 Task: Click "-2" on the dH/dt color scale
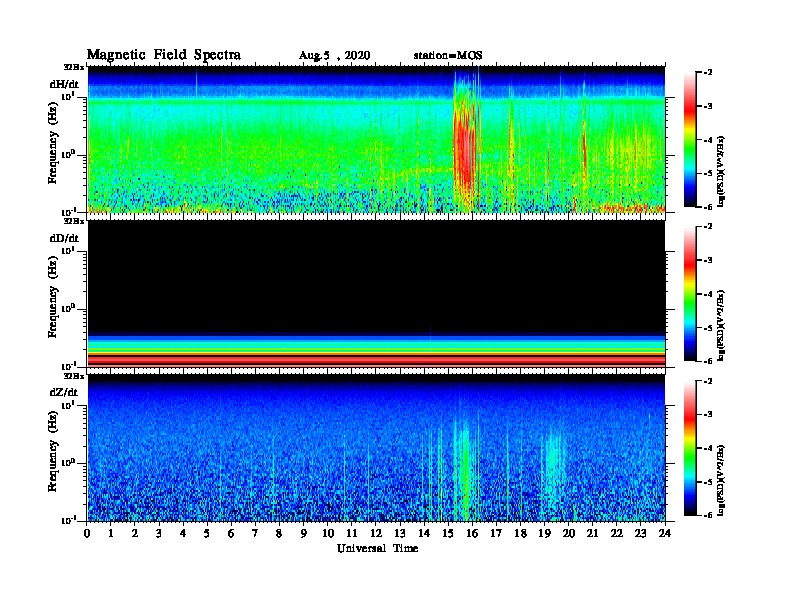click(x=708, y=73)
